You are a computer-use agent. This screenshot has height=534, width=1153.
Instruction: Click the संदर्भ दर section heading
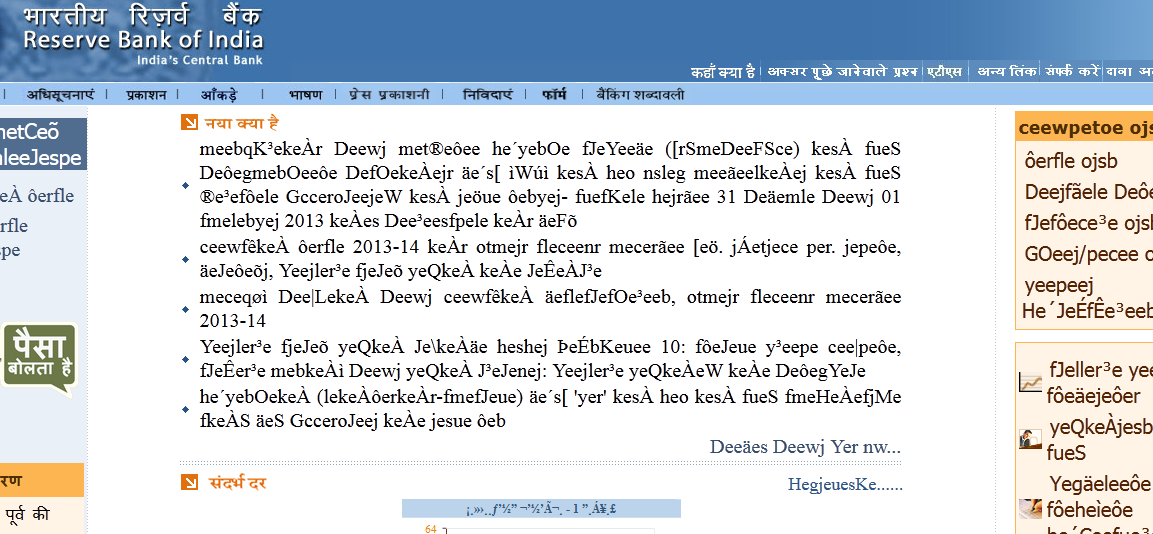[237, 483]
